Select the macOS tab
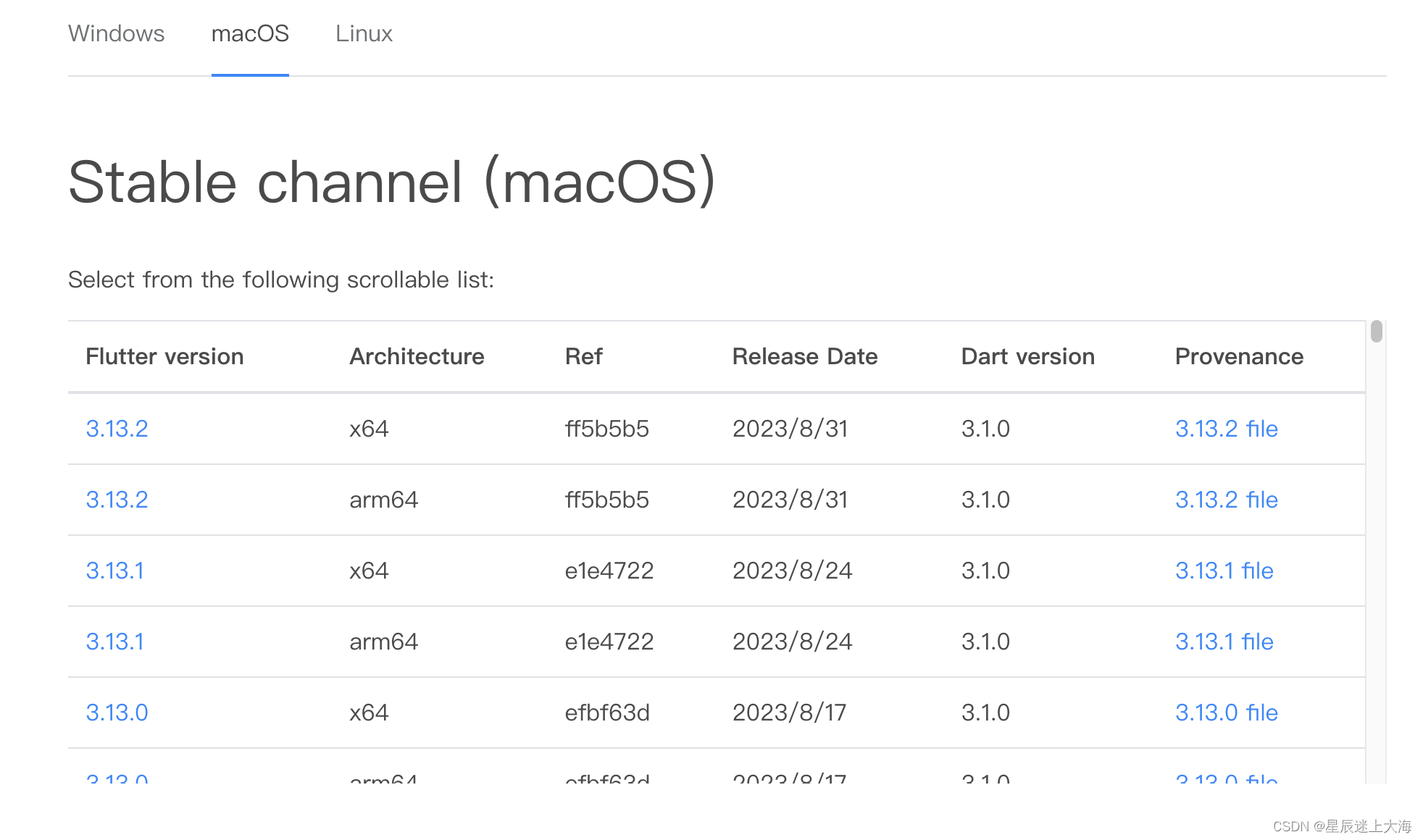 tap(250, 33)
